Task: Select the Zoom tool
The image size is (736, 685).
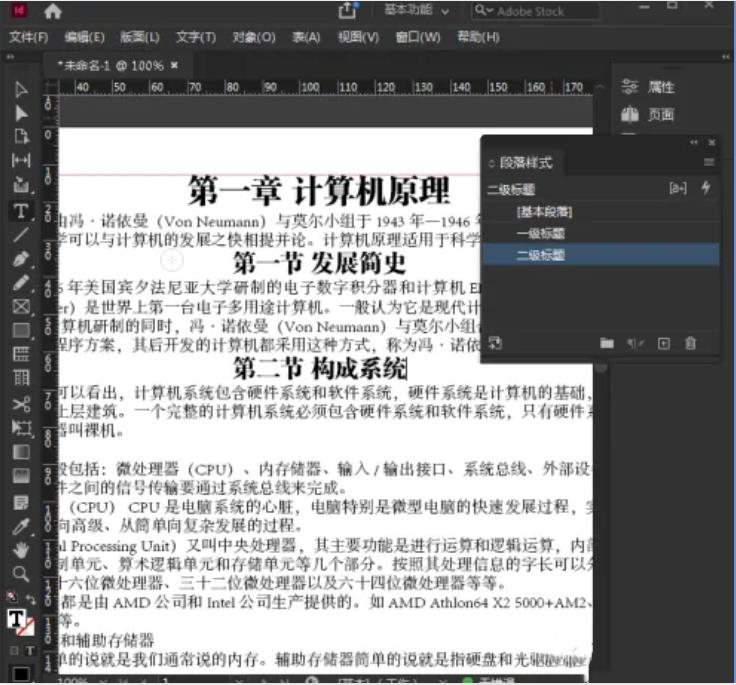Action: [x=20, y=573]
